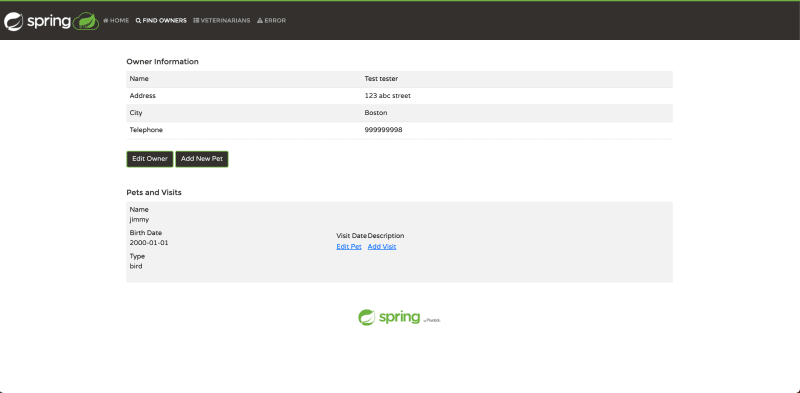This screenshot has width=800, height=393.
Task: Select the pet type 'bird'
Action: [136, 266]
